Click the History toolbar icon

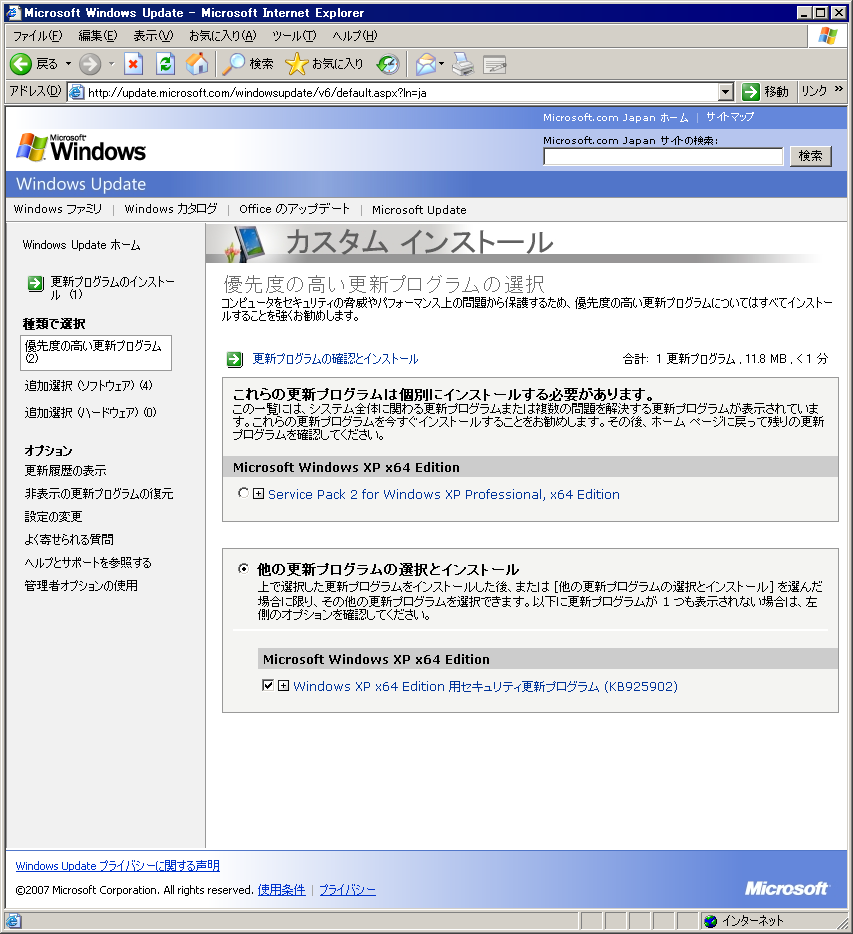click(x=388, y=64)
